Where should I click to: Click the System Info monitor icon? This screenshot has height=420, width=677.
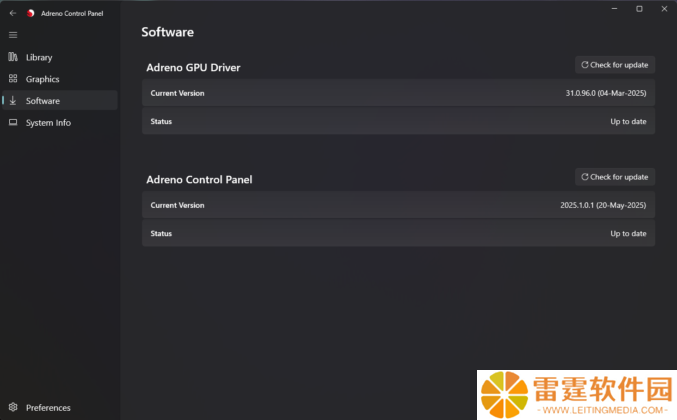(13, 122)
